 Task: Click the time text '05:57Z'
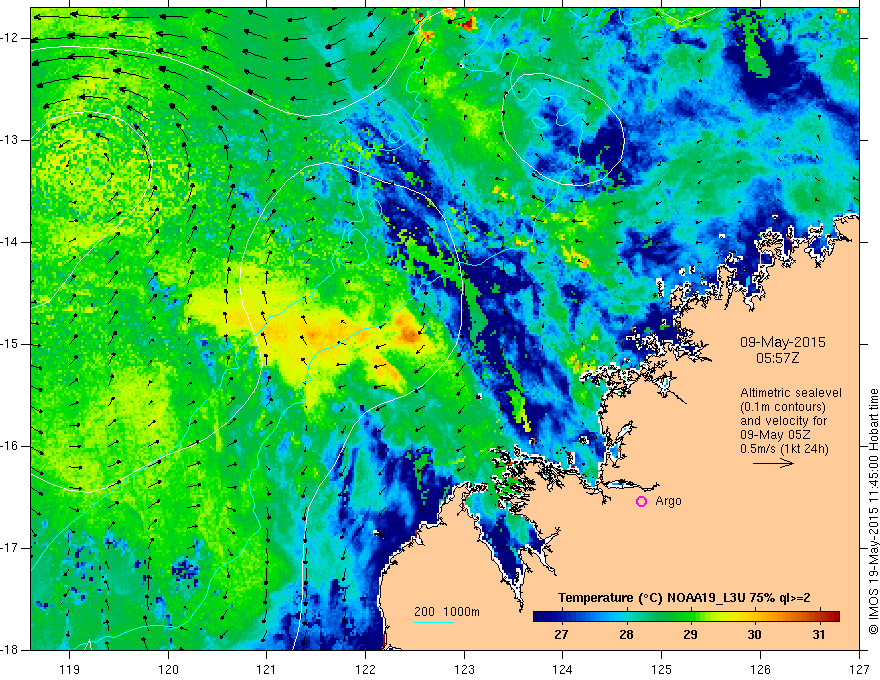point(777,358)
